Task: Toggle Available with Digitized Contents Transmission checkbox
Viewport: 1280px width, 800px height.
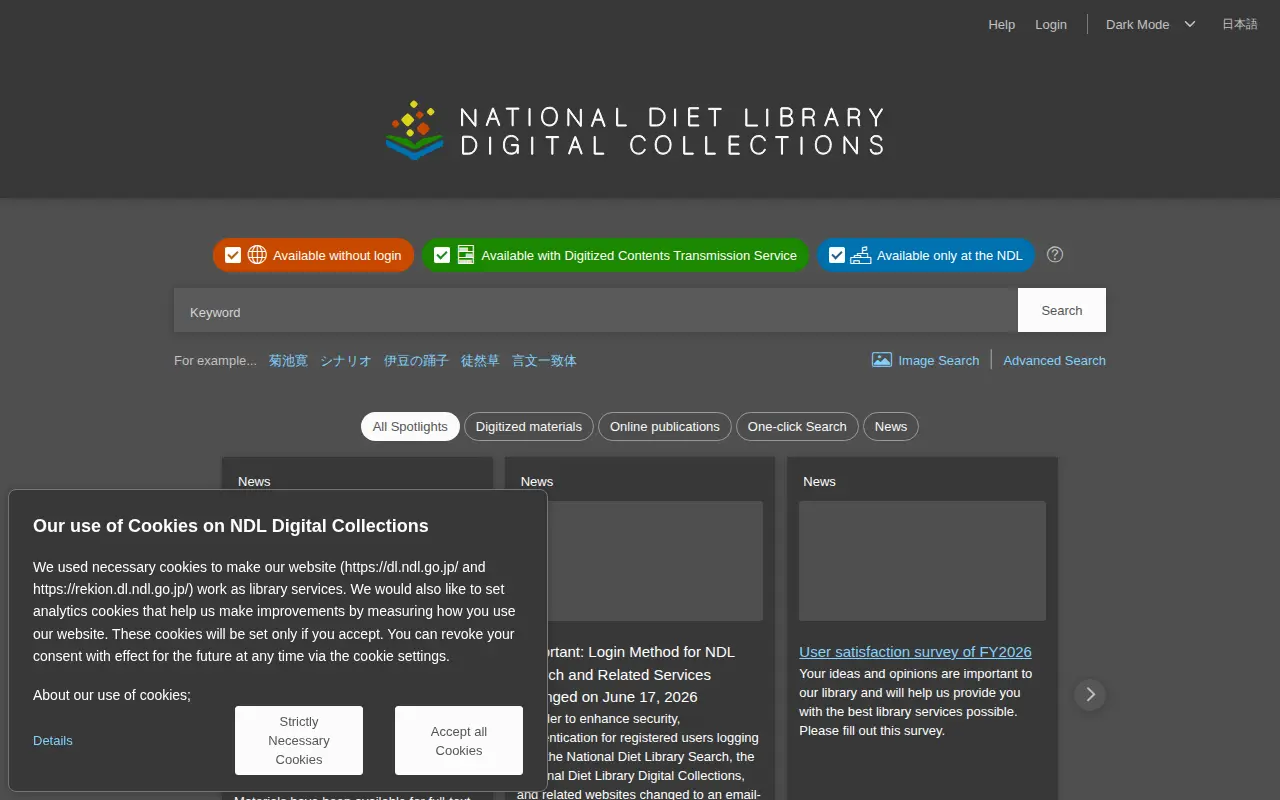Action: [442, 255]
